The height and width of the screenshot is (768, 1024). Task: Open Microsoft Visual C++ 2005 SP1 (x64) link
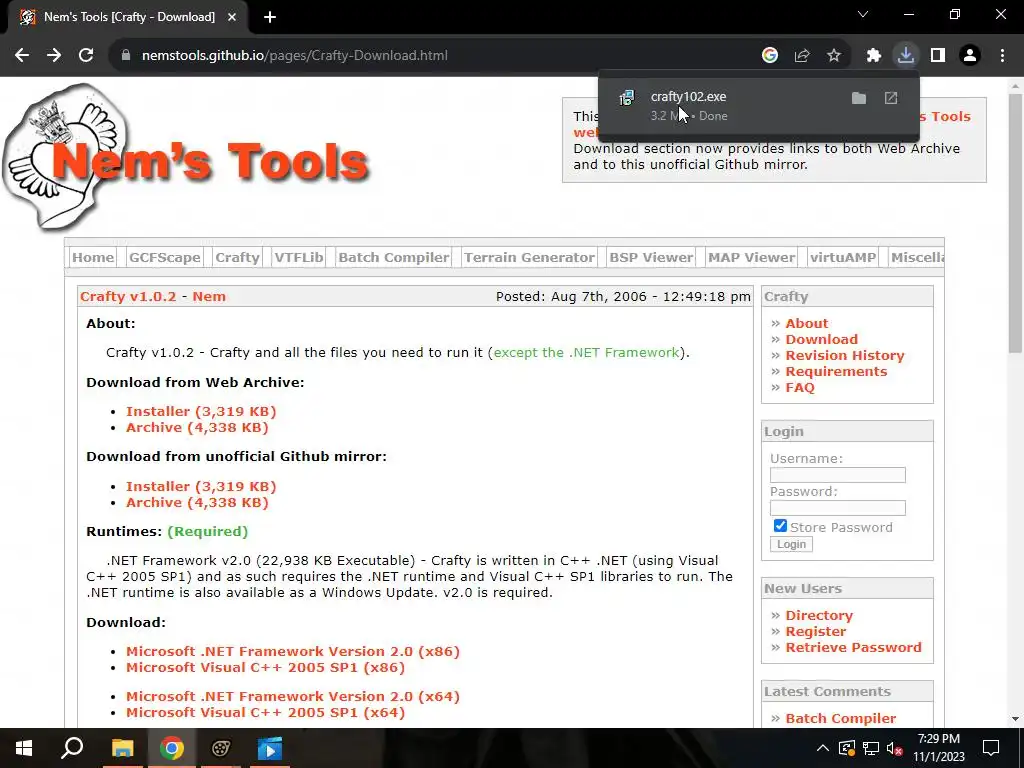coord(265,713)
